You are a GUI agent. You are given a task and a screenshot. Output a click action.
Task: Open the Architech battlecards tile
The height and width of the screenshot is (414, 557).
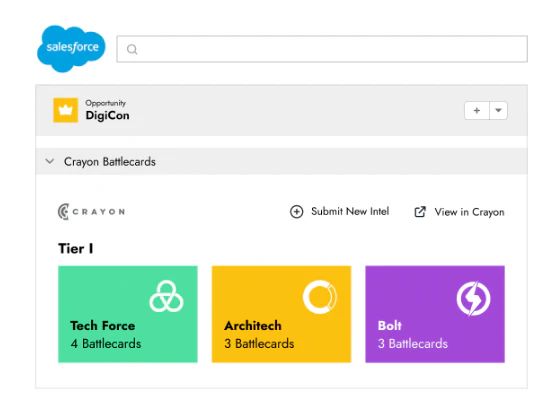click(x=281, y=314)
